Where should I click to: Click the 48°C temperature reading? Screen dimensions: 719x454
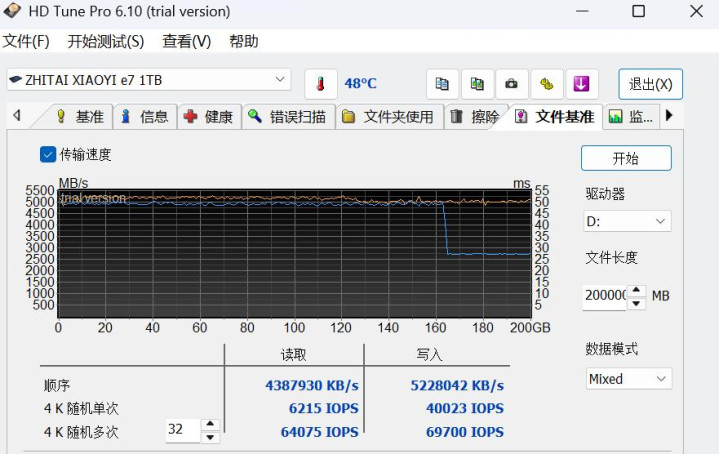pos(360,83)
